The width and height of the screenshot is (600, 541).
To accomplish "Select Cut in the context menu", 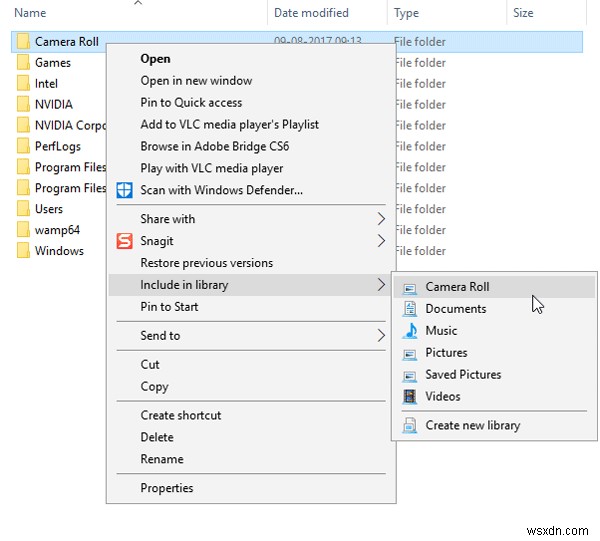I will point(150,365).
